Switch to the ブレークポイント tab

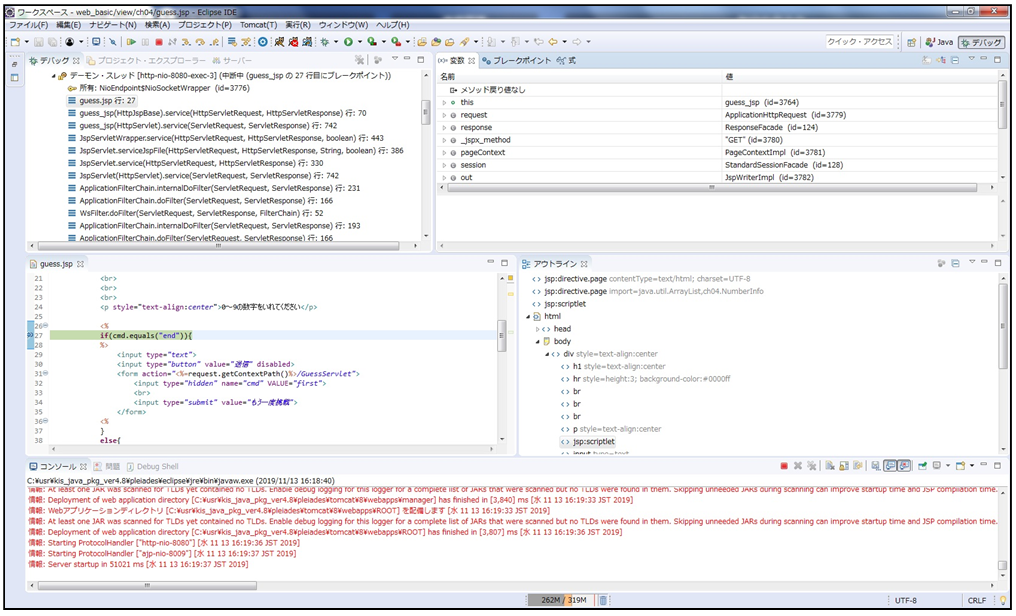[516, 61]
